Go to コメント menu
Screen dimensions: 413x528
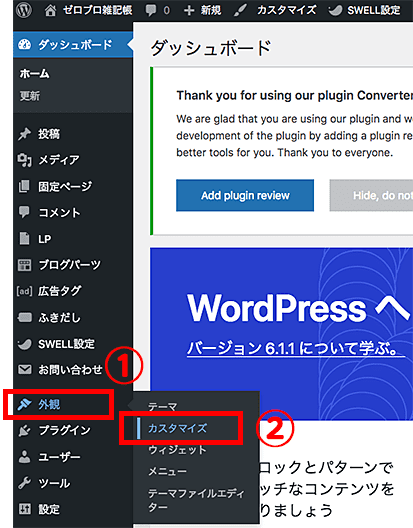pos(59,212)
